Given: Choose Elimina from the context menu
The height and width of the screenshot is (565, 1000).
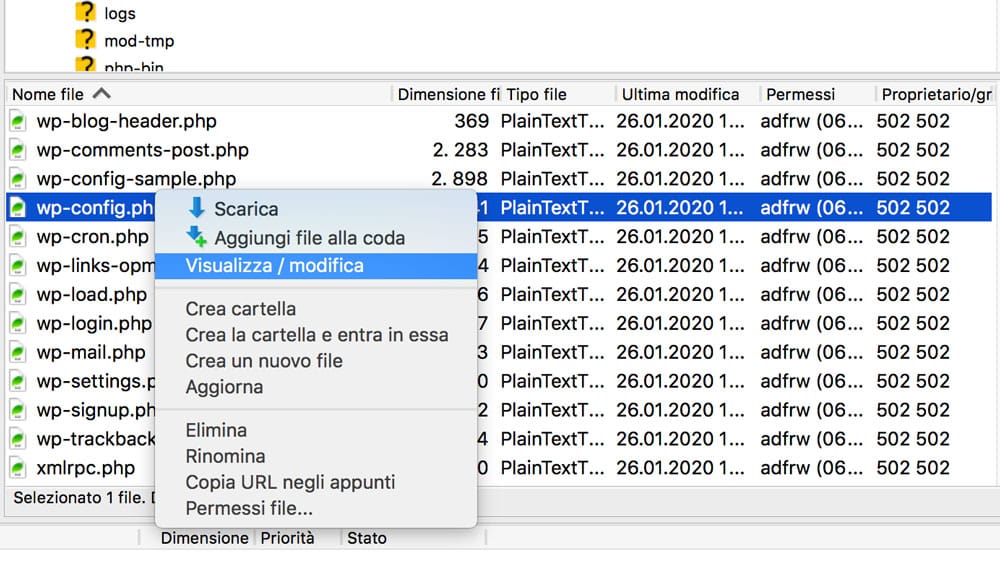Looking at the screenshot, I should (x=216, y=430).
